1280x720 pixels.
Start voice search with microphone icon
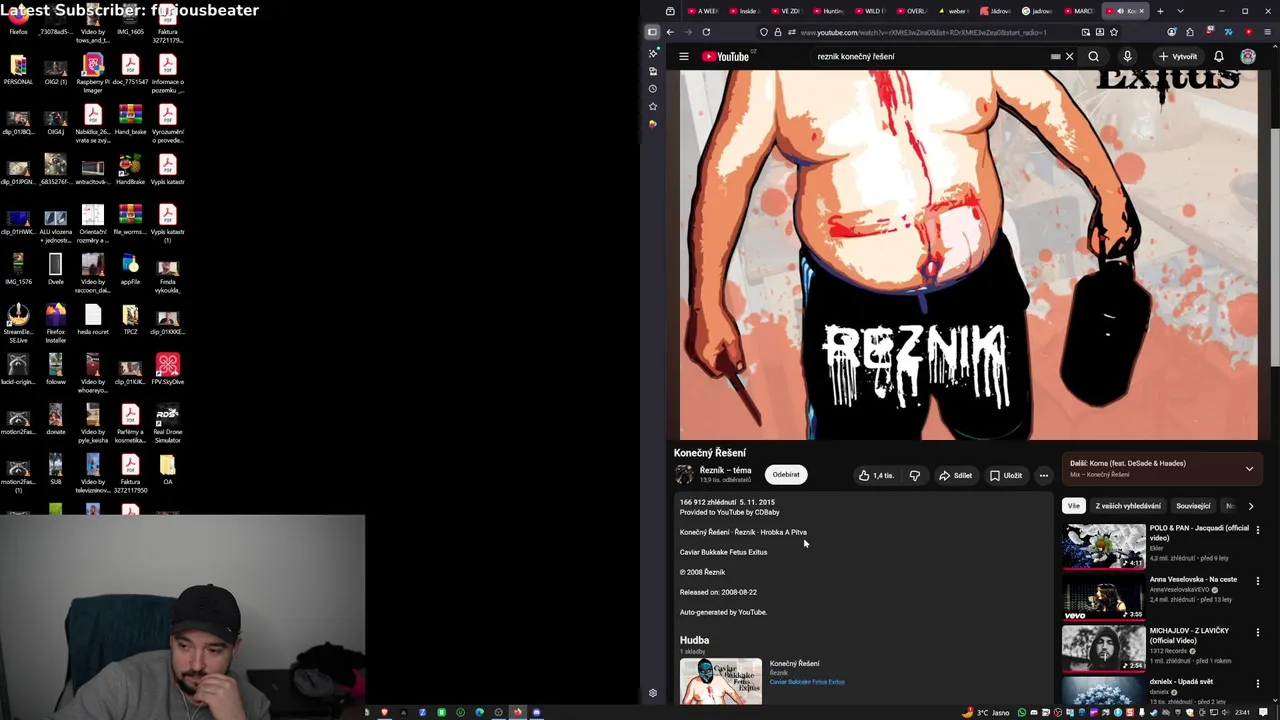[1127, 57]
